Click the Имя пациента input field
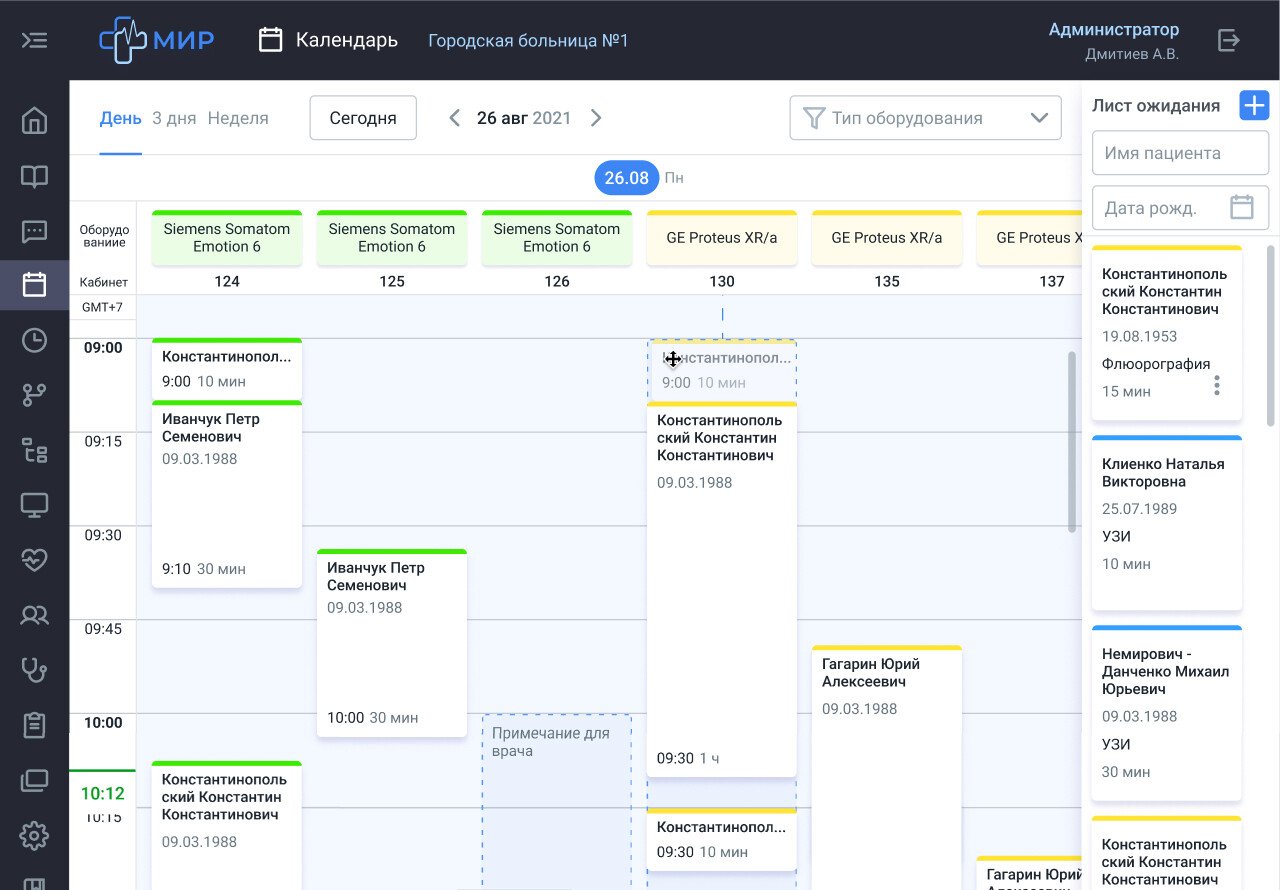Viewport: 1280px width, 890px height. pyautogui.click(x=1180, y=153)
